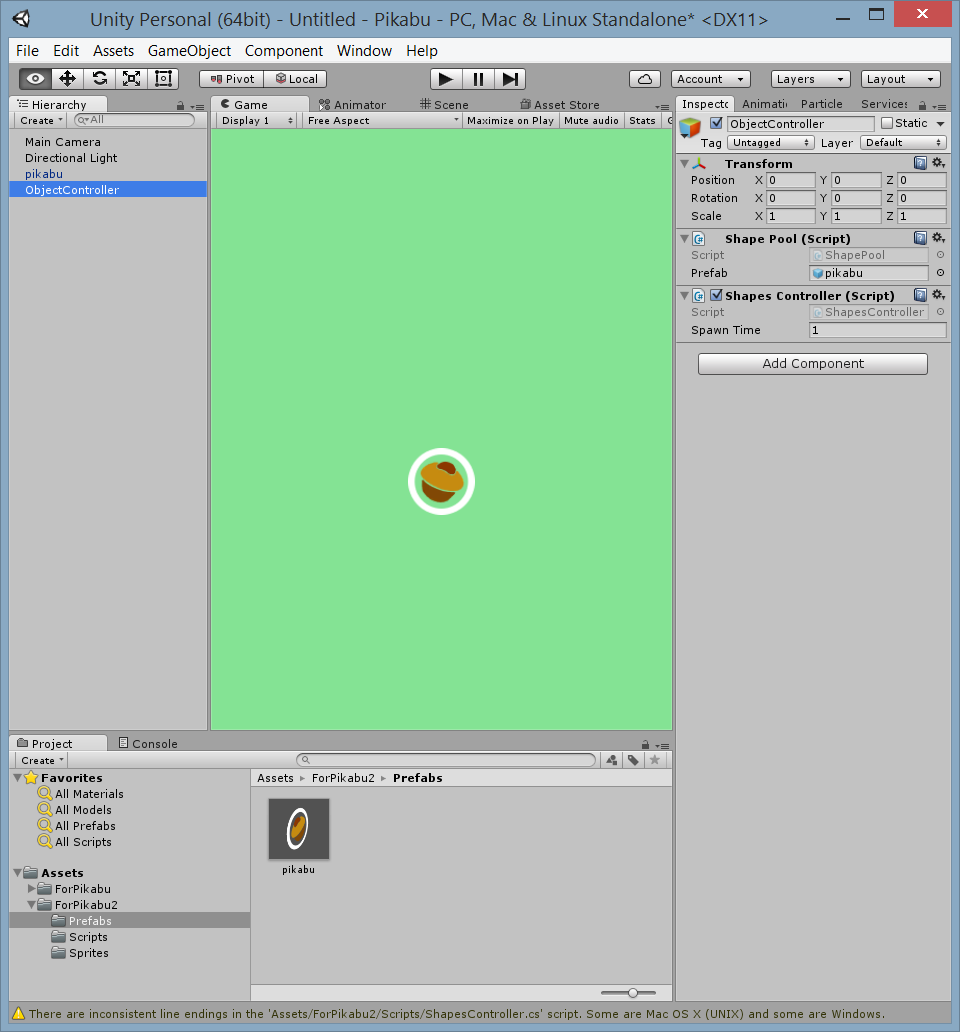Click the Step frame button
Screen dimensions: 960x1032
[511, 78]
